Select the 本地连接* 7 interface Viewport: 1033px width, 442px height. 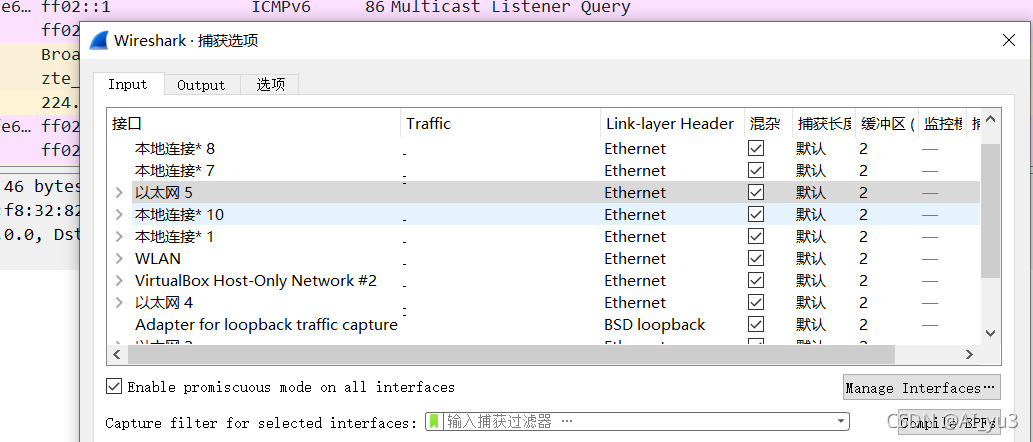(175, 171)
